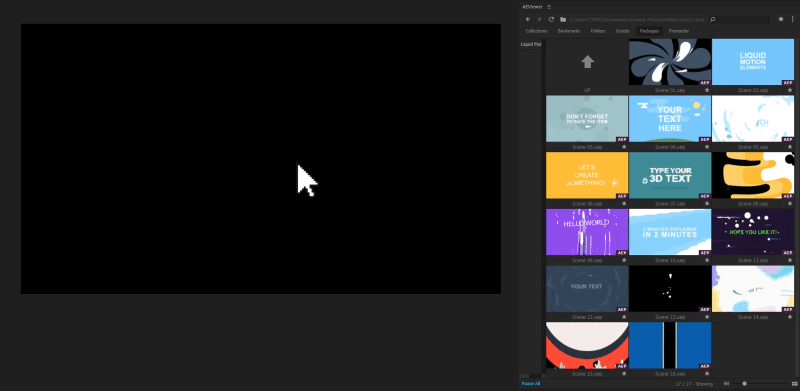Click the search magnifier icon

click(713, 19)
